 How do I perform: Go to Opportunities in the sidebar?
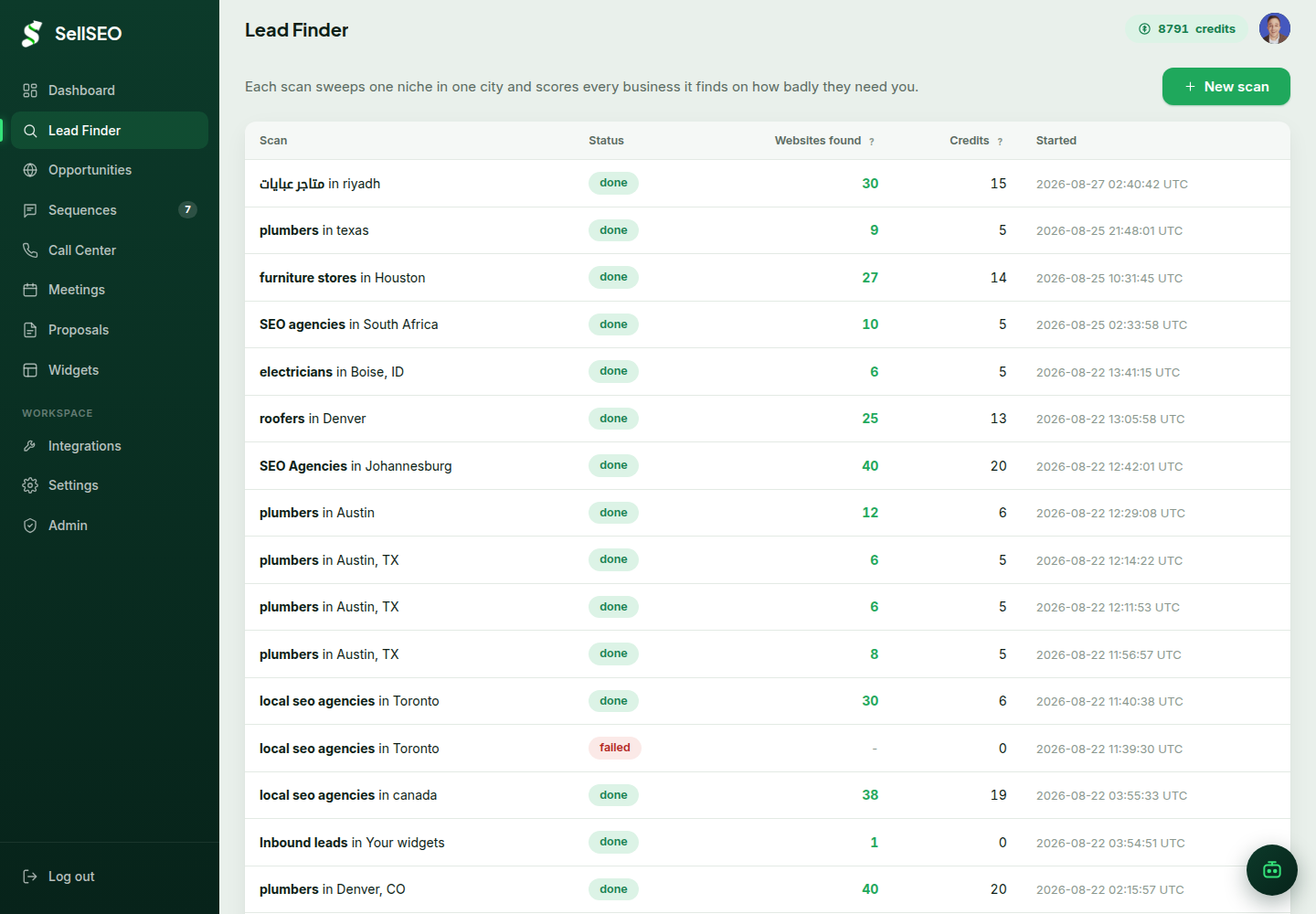pos(110,170)
